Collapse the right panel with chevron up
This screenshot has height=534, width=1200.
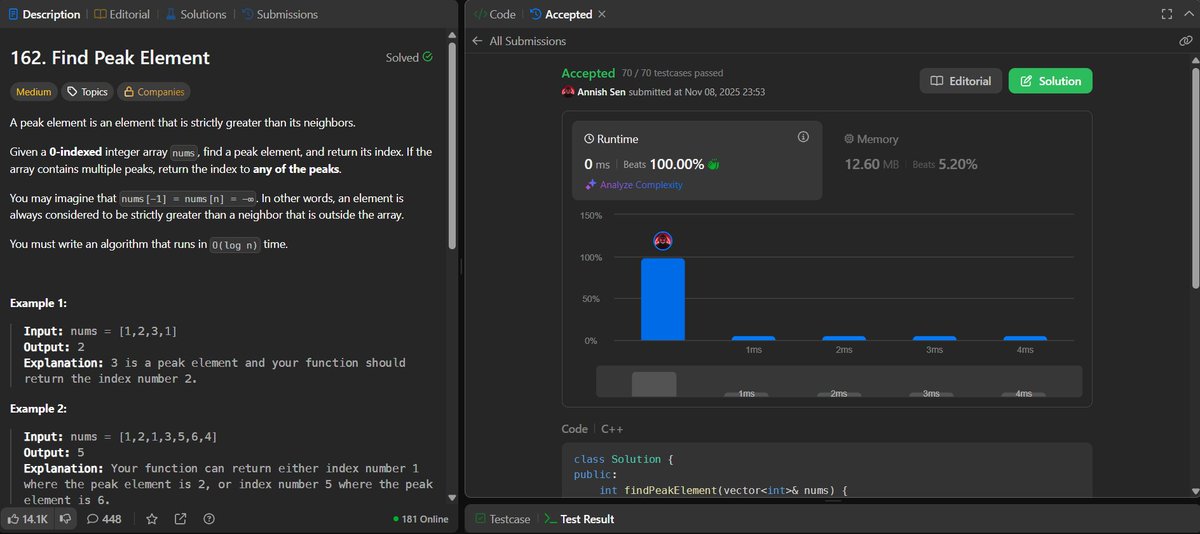(x=1187, y=14)
